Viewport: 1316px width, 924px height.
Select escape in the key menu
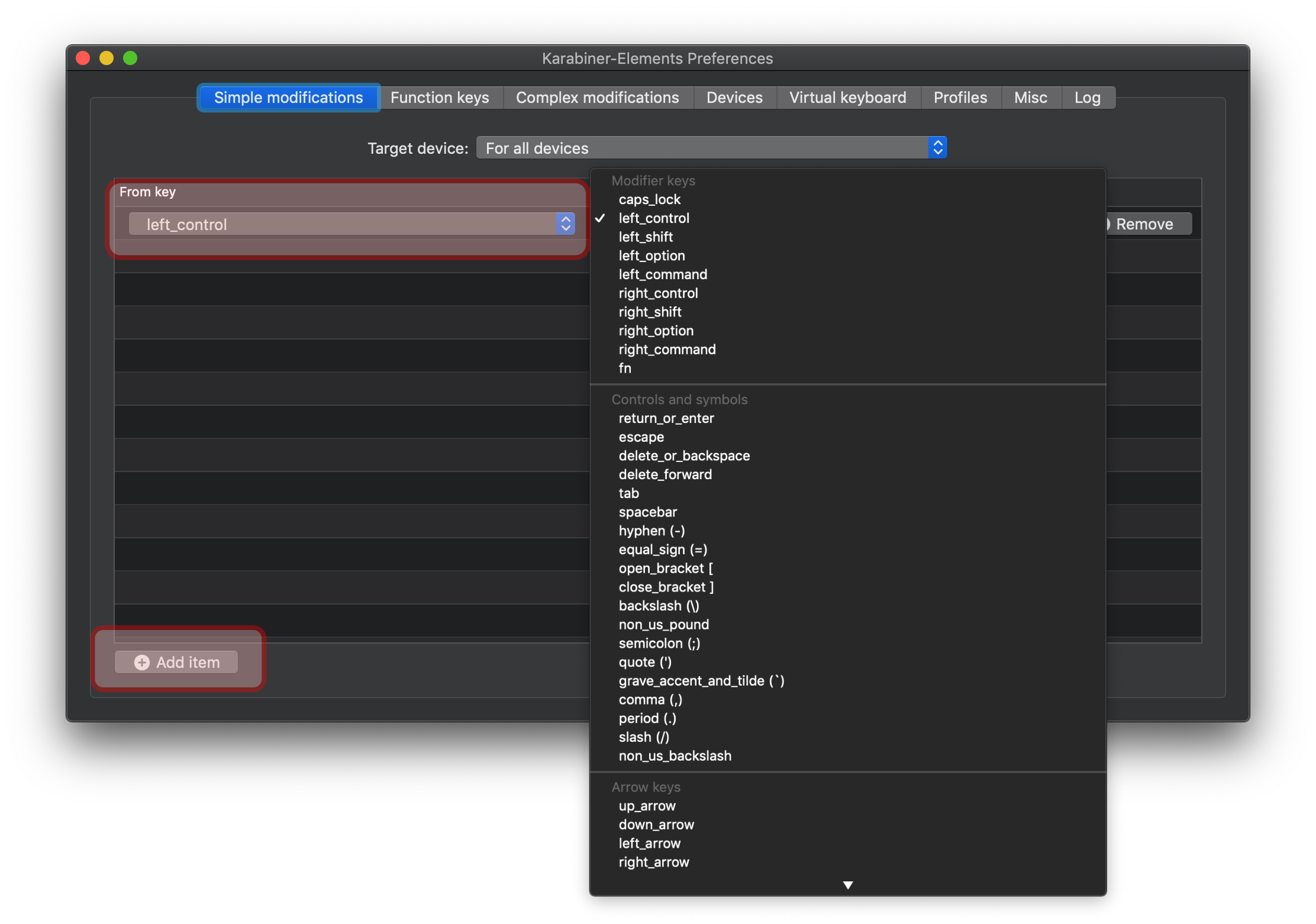point(847,437)
